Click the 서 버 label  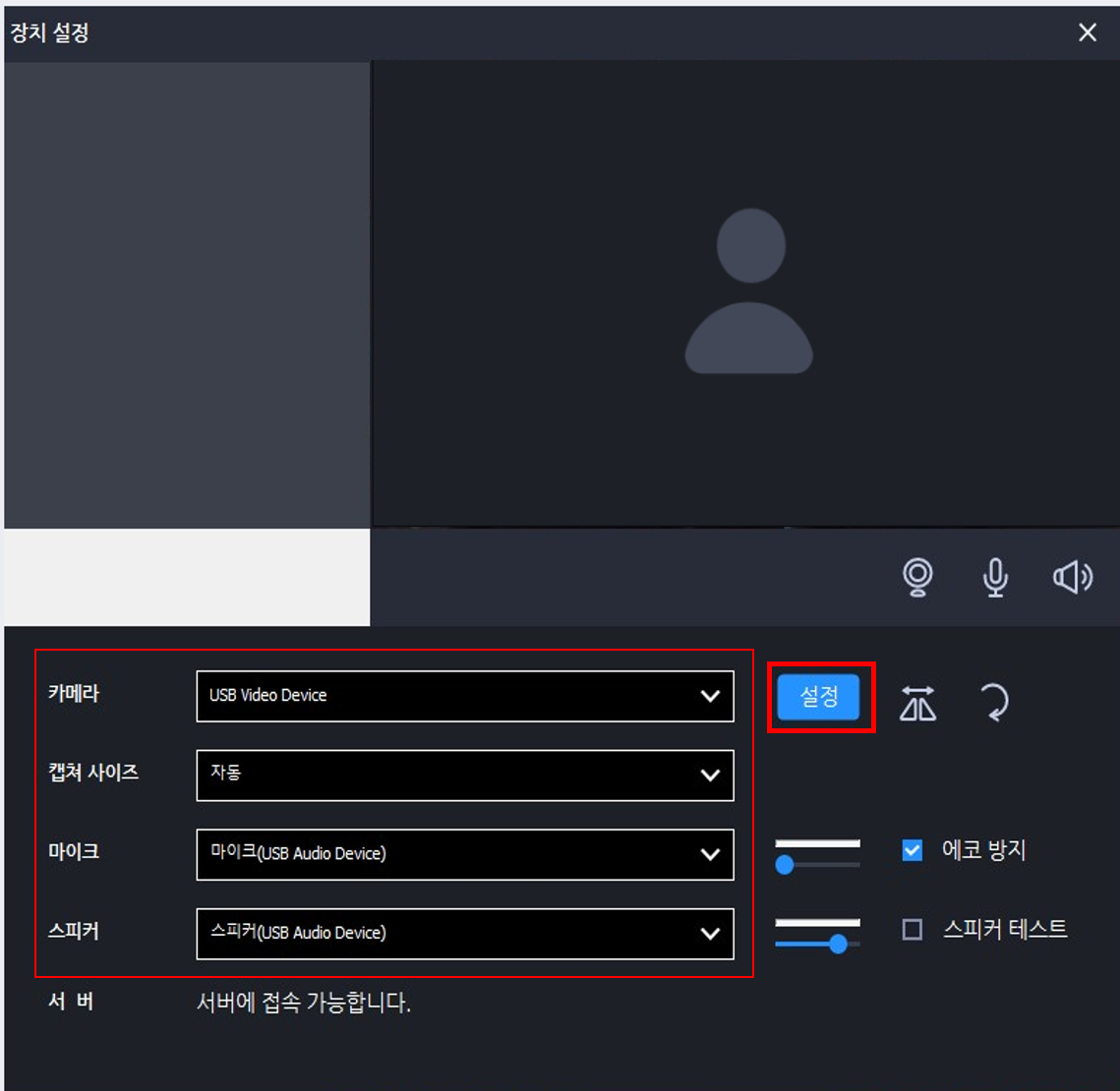[71, 1002]
